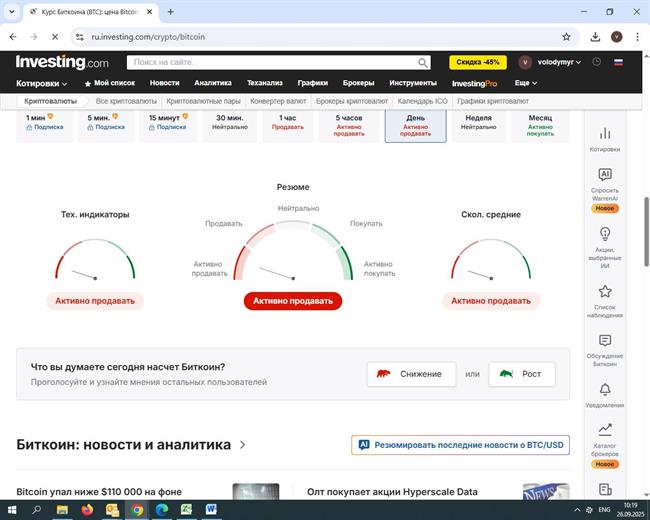Expand the Еще menu in navigation bar

pyautogui.click(x=526, y=83)
